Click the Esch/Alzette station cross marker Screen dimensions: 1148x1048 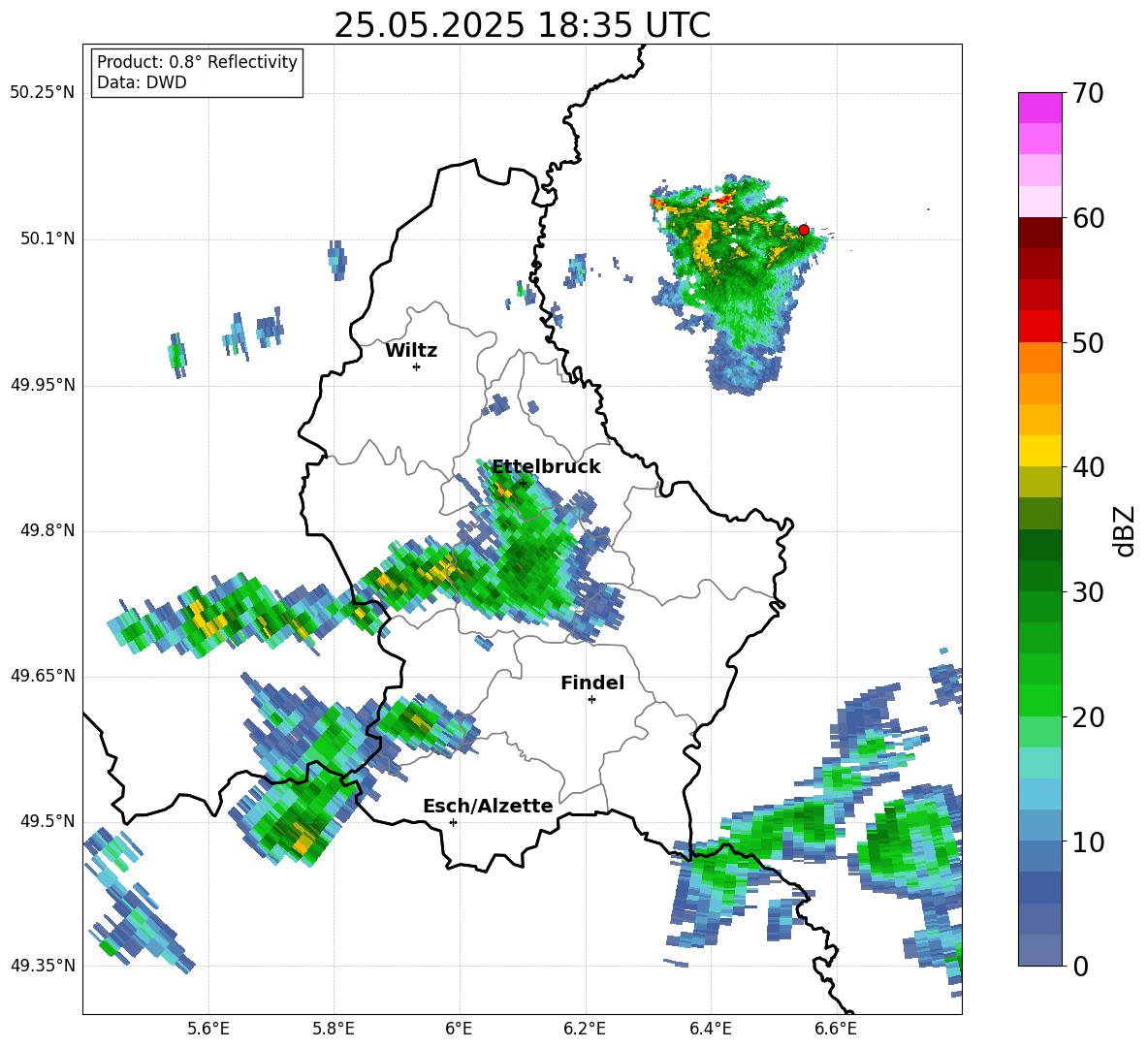[x=453, y=822]
